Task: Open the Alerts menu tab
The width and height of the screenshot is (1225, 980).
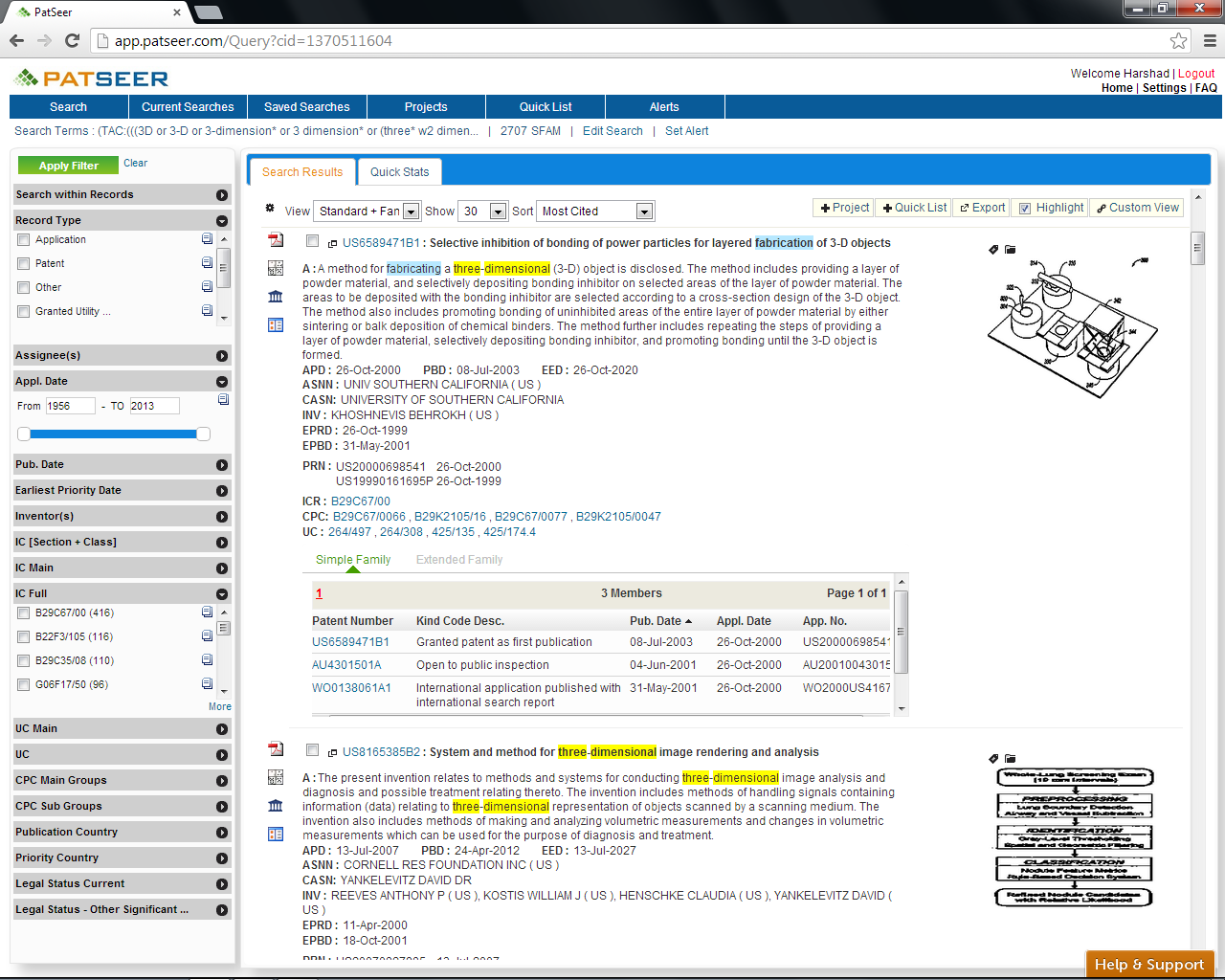Action: [x=664, y=107]
